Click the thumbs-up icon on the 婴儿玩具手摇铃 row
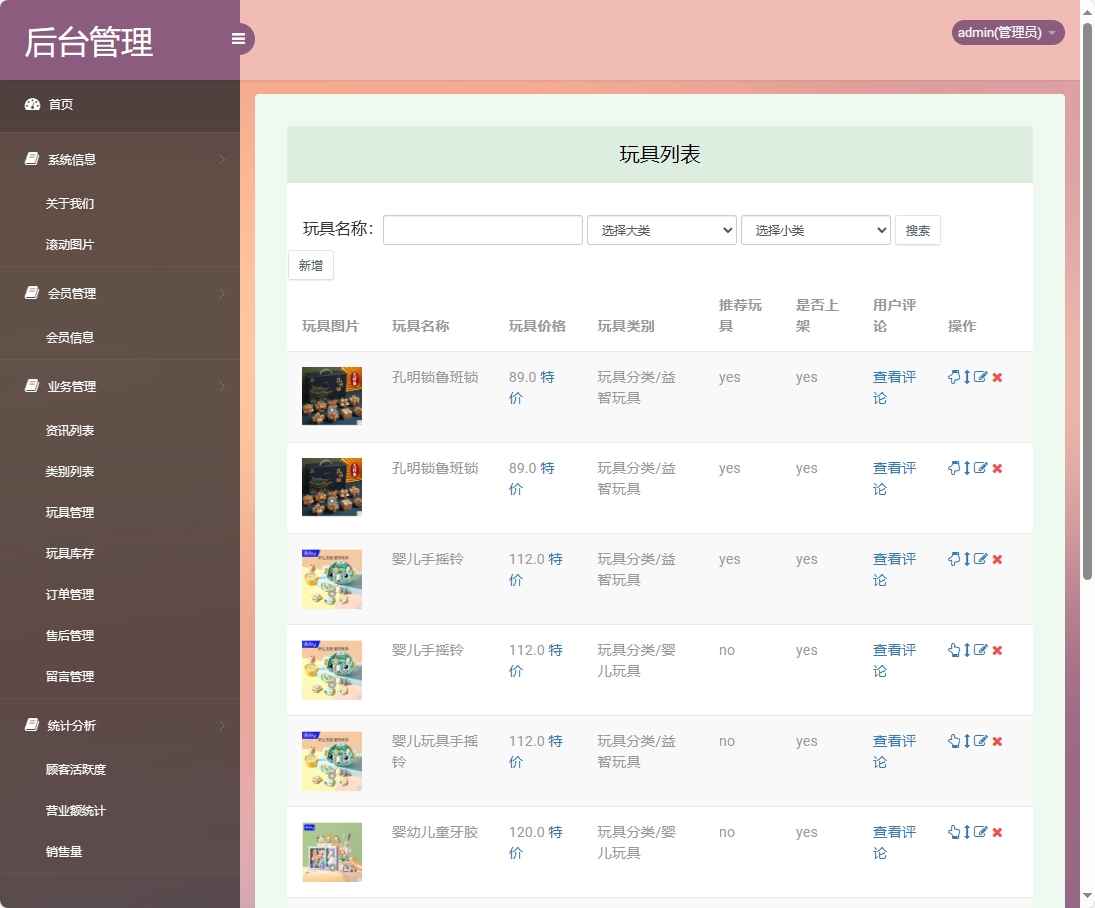The width and height of the screenshot is (1095, 908). (953, 741)
